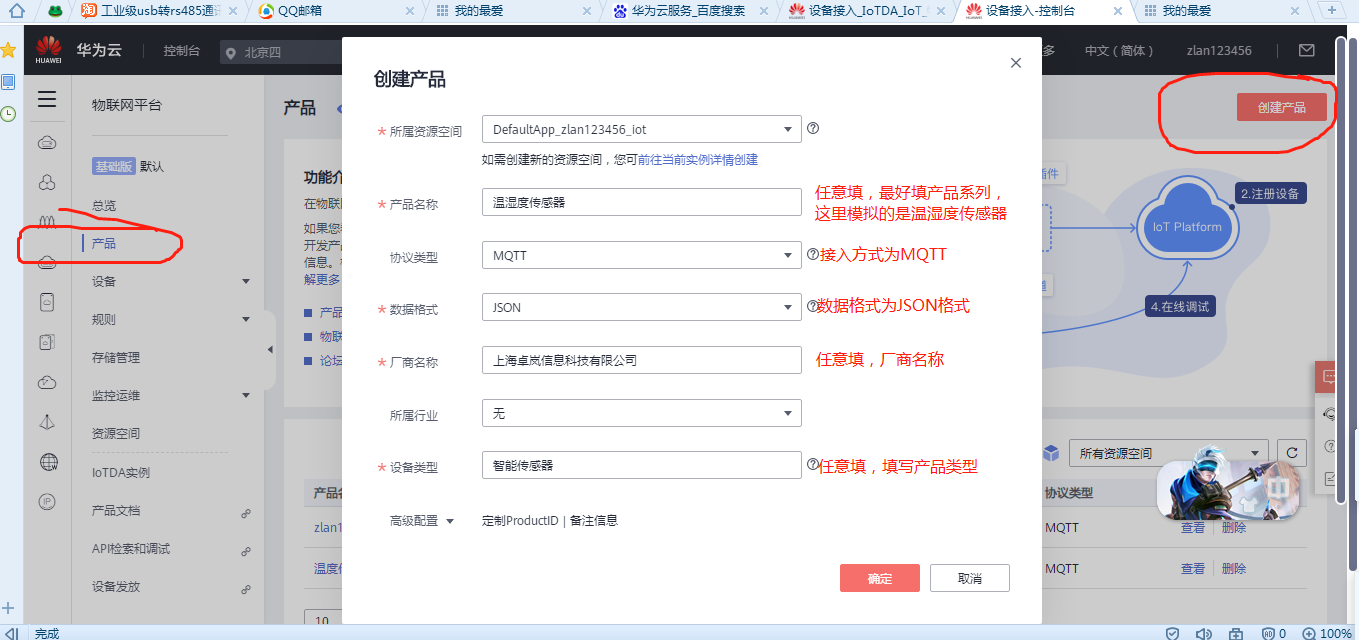The width and height of the screenshot is (1359, 640).
Task: Open the hamburger menu in left sidebar
Action: 47,99
